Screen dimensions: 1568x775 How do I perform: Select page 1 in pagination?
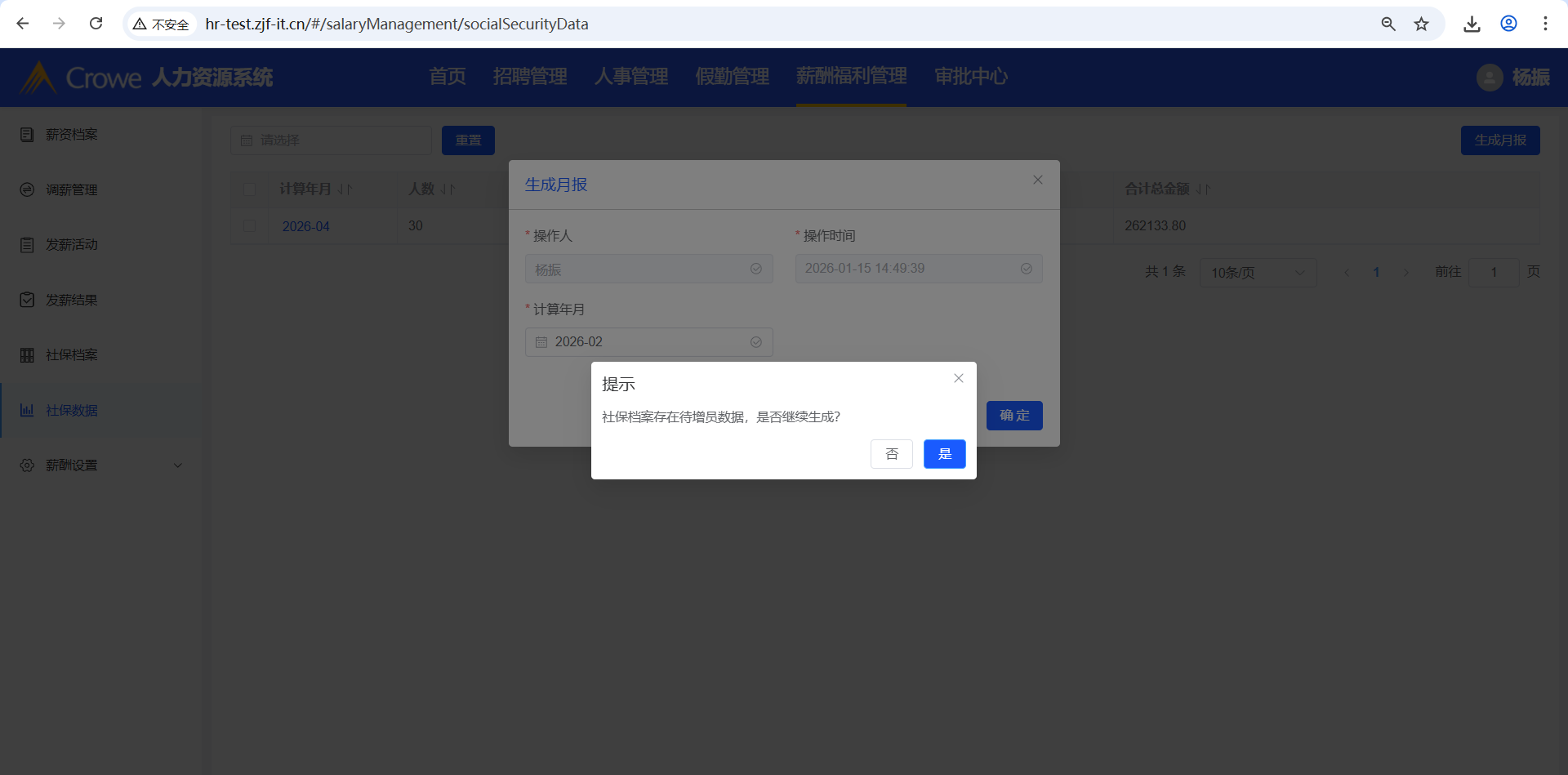tap(1376, 273)
